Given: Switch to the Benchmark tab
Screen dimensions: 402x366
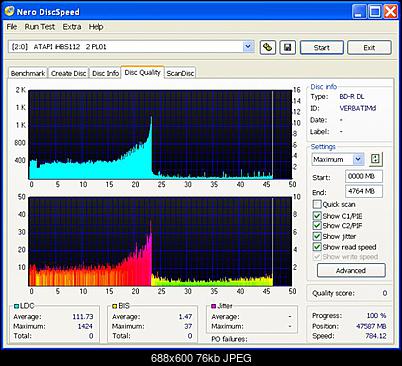Looking at the screenshot, I should (28, 73).
